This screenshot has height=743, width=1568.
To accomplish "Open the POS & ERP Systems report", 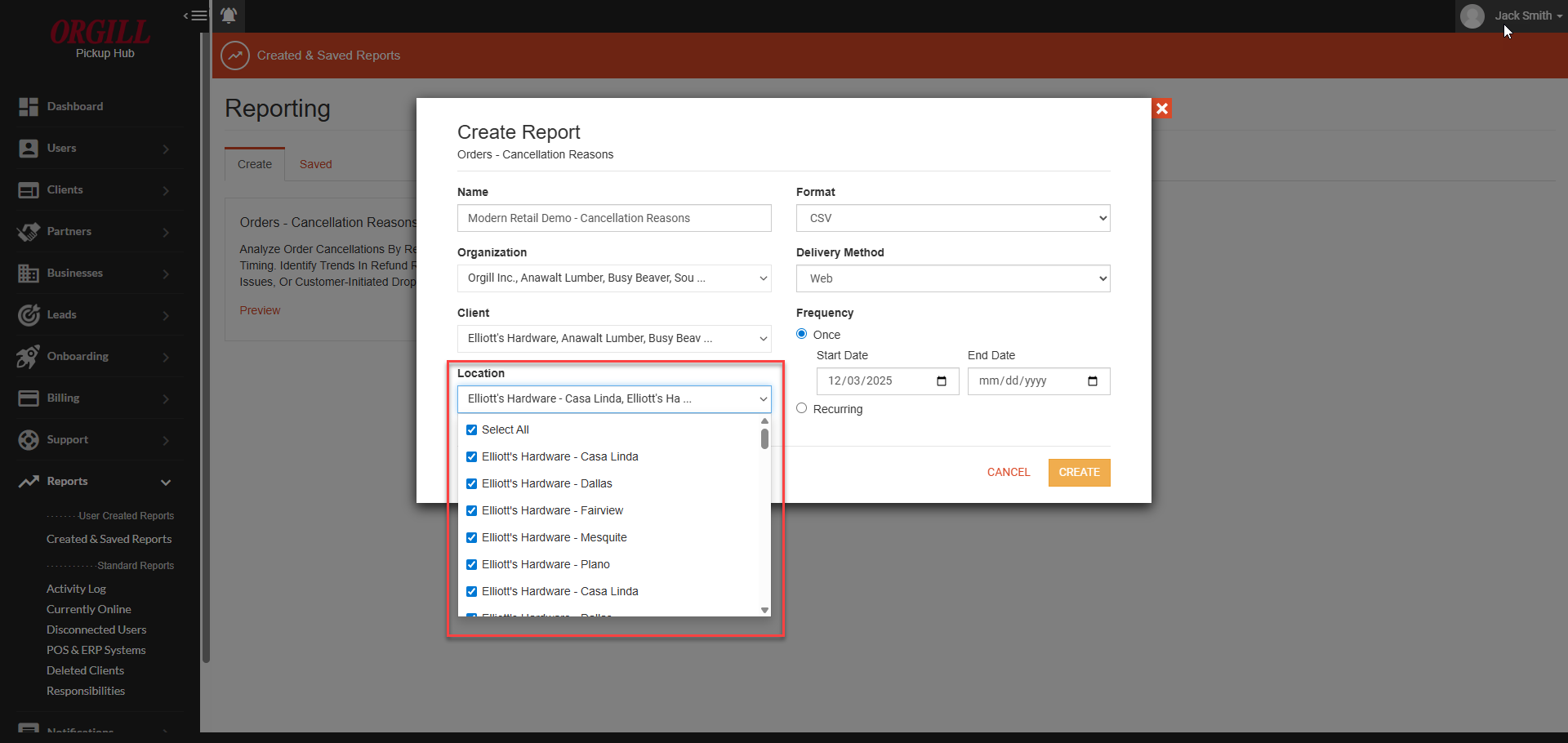I will pyautogui.click(x=96, y=650).
